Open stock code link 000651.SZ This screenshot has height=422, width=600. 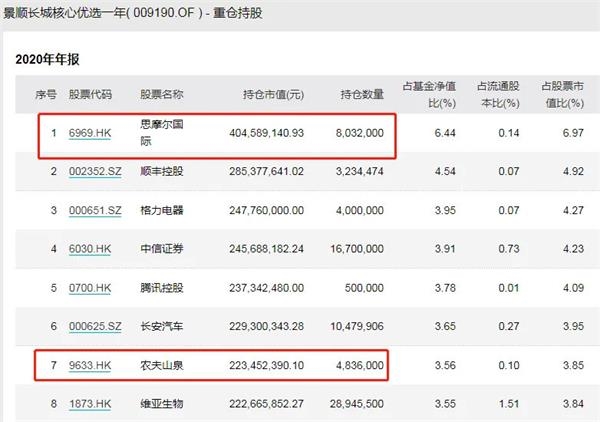[x=95, y=210]
